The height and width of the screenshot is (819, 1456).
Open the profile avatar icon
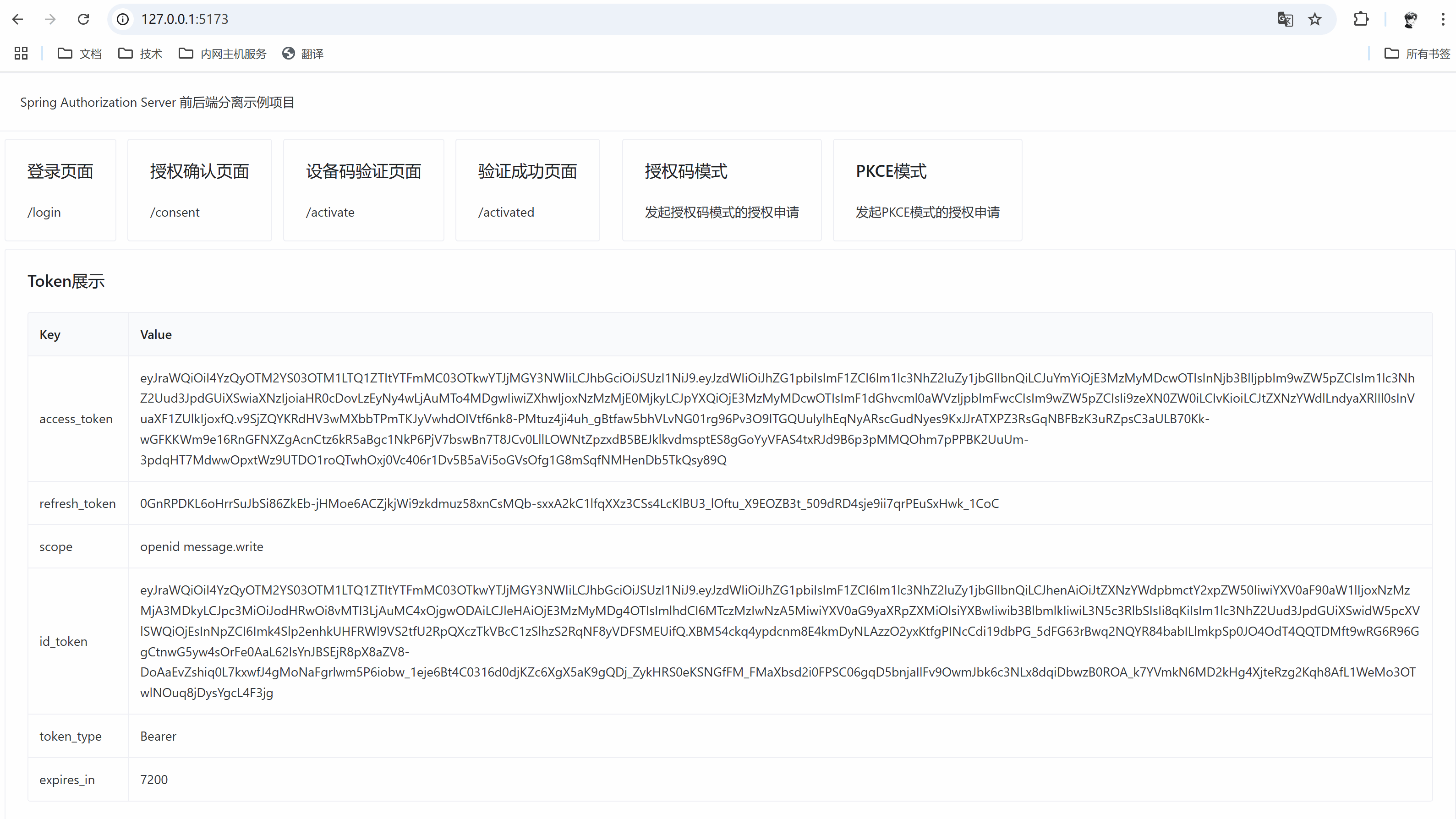pyautogui.click(x=1410, y=19)
